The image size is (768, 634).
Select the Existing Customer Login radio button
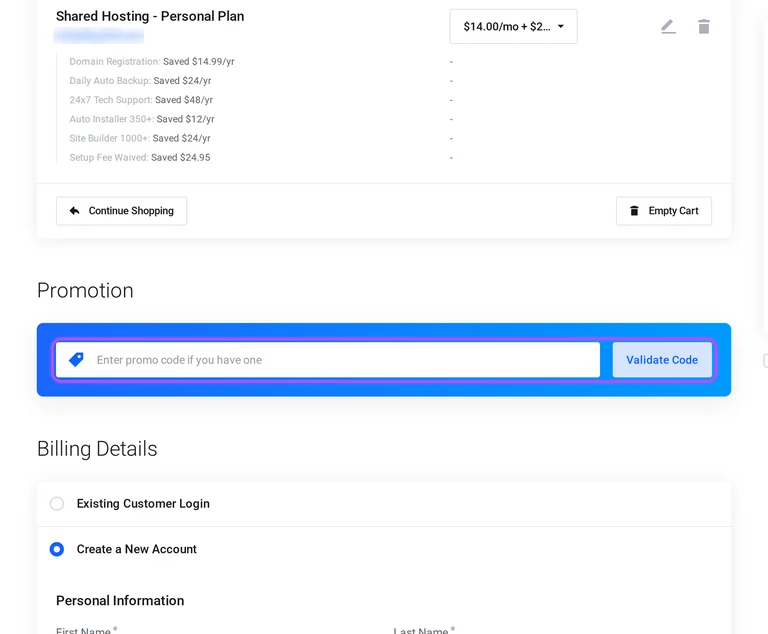point(57,504)
